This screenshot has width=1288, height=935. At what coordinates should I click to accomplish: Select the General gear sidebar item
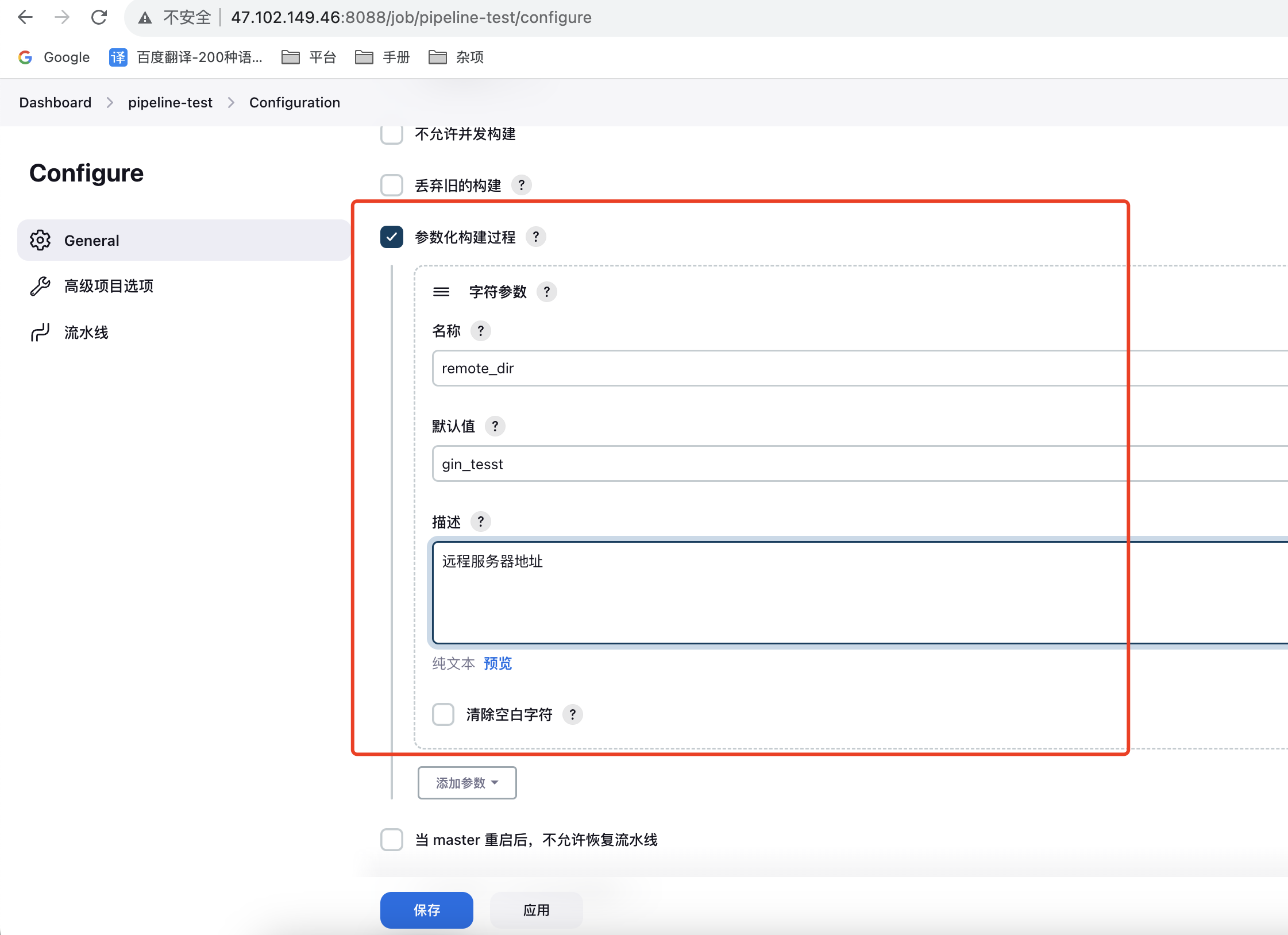click(184, 240)
